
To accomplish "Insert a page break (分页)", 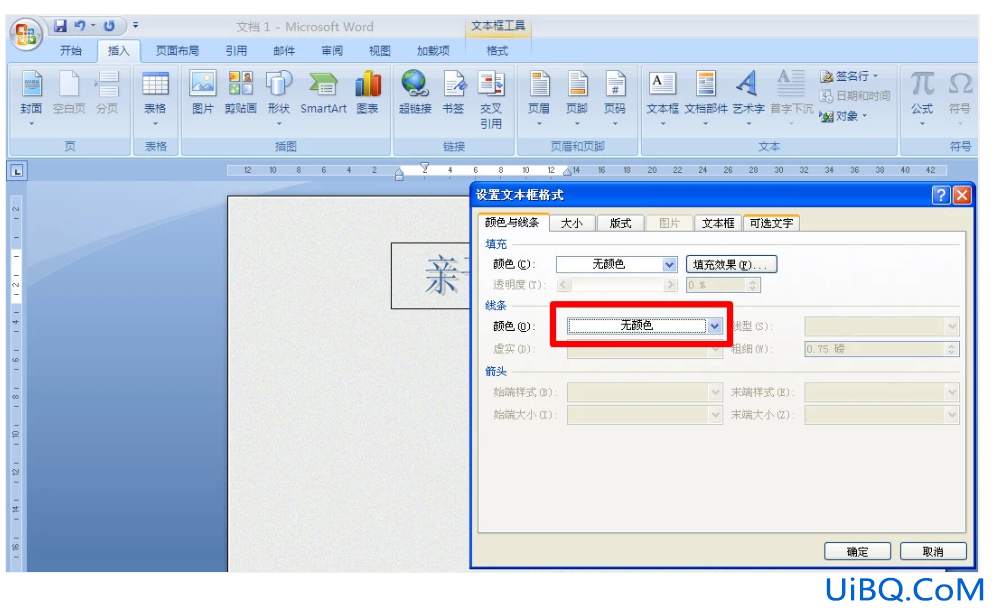I will tap(107, 94).
